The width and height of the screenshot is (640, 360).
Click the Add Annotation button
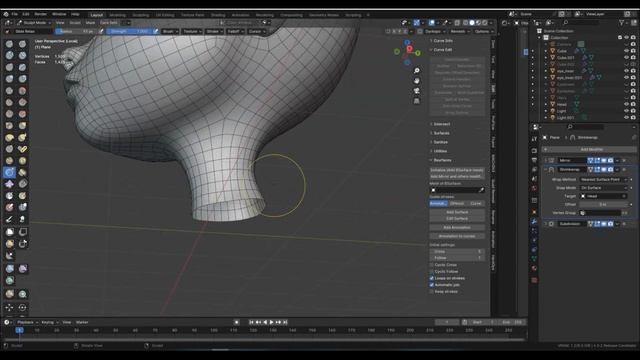click(x=457, y=227)
